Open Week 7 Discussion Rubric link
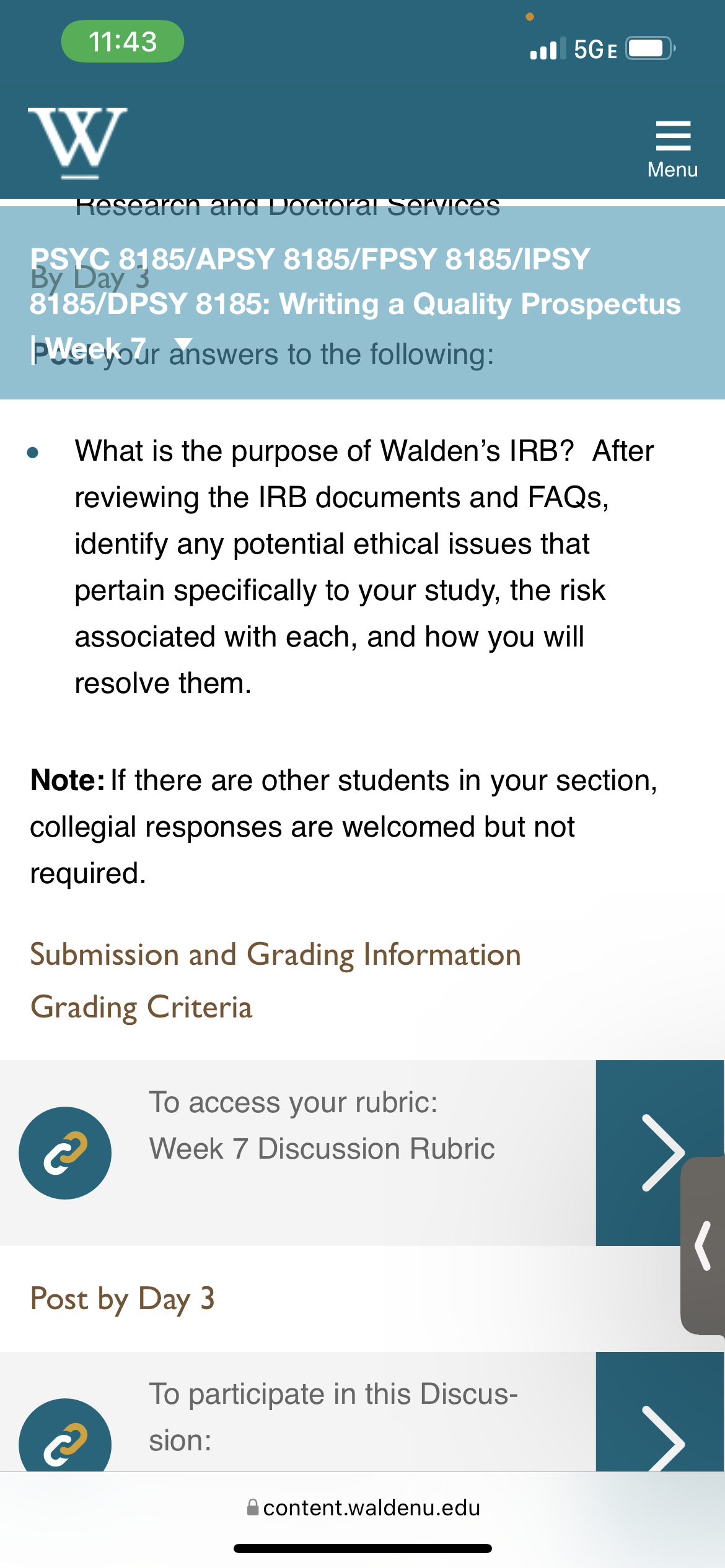This screenshot has height=1568, width=725. click(x=322, y=1149)
